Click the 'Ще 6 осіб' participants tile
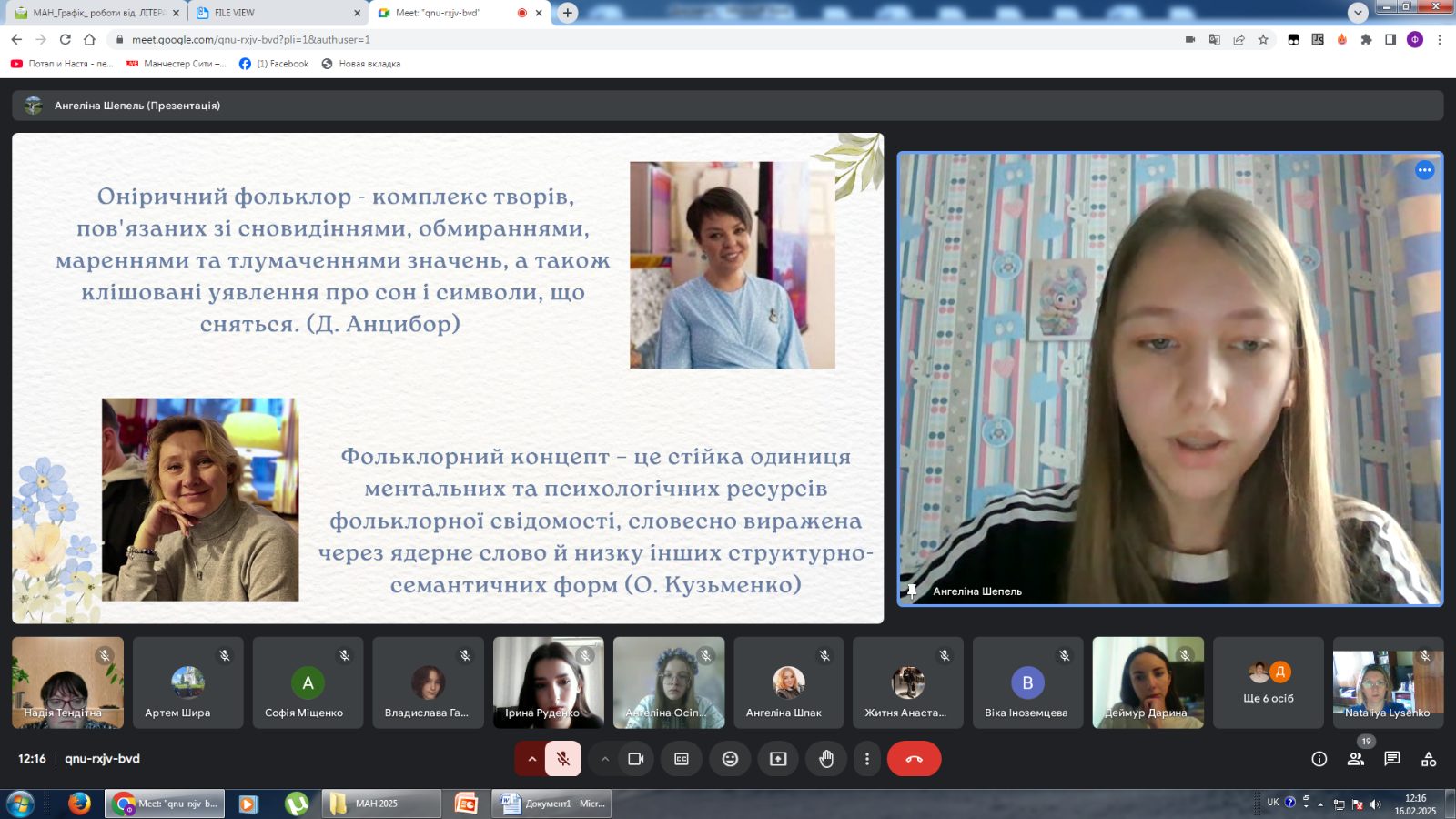The width and height of the screenshot is (1456, 819). 1269,682
